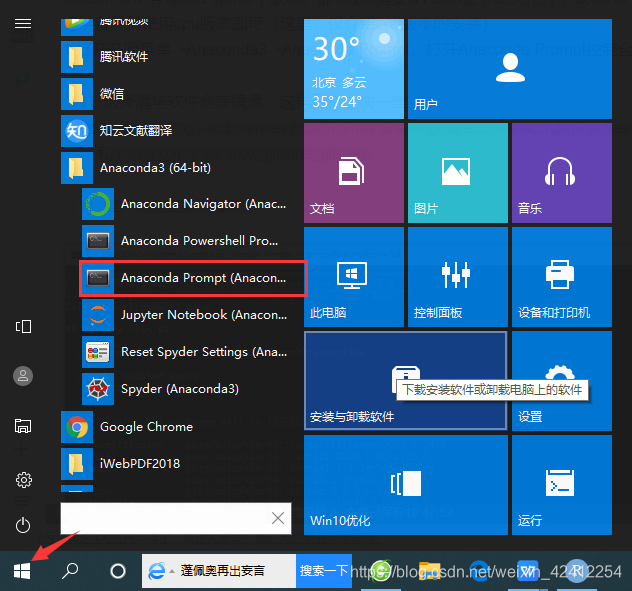Open the Beijing weather tile
The image size is (632, 591).
click(x=354, y=69)
